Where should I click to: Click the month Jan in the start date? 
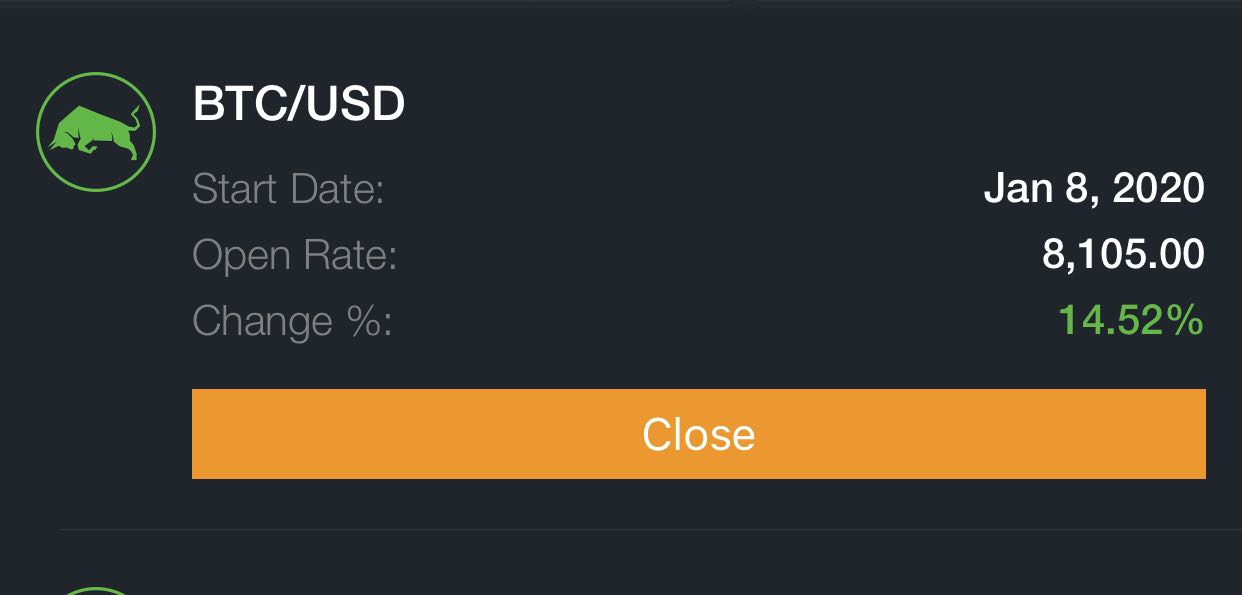[1020, 188]
